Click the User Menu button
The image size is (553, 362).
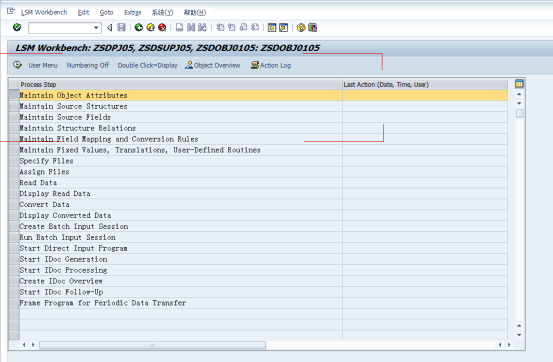(43, 65)
